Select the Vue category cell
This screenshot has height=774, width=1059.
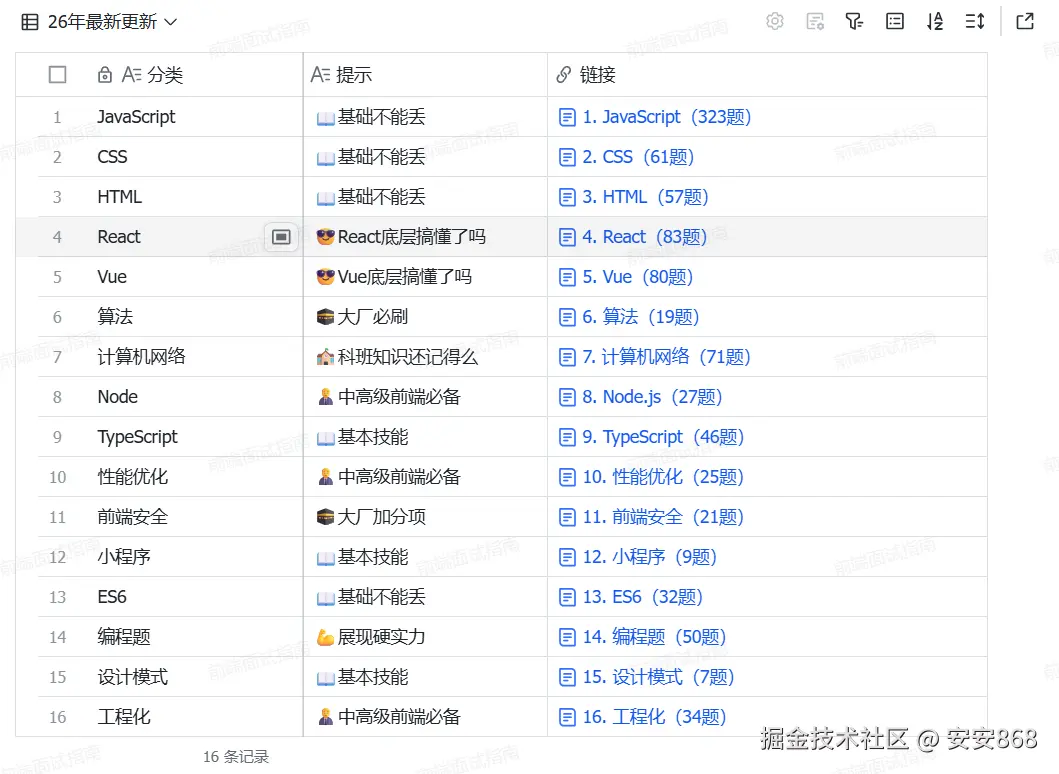(x=189, y=277)
